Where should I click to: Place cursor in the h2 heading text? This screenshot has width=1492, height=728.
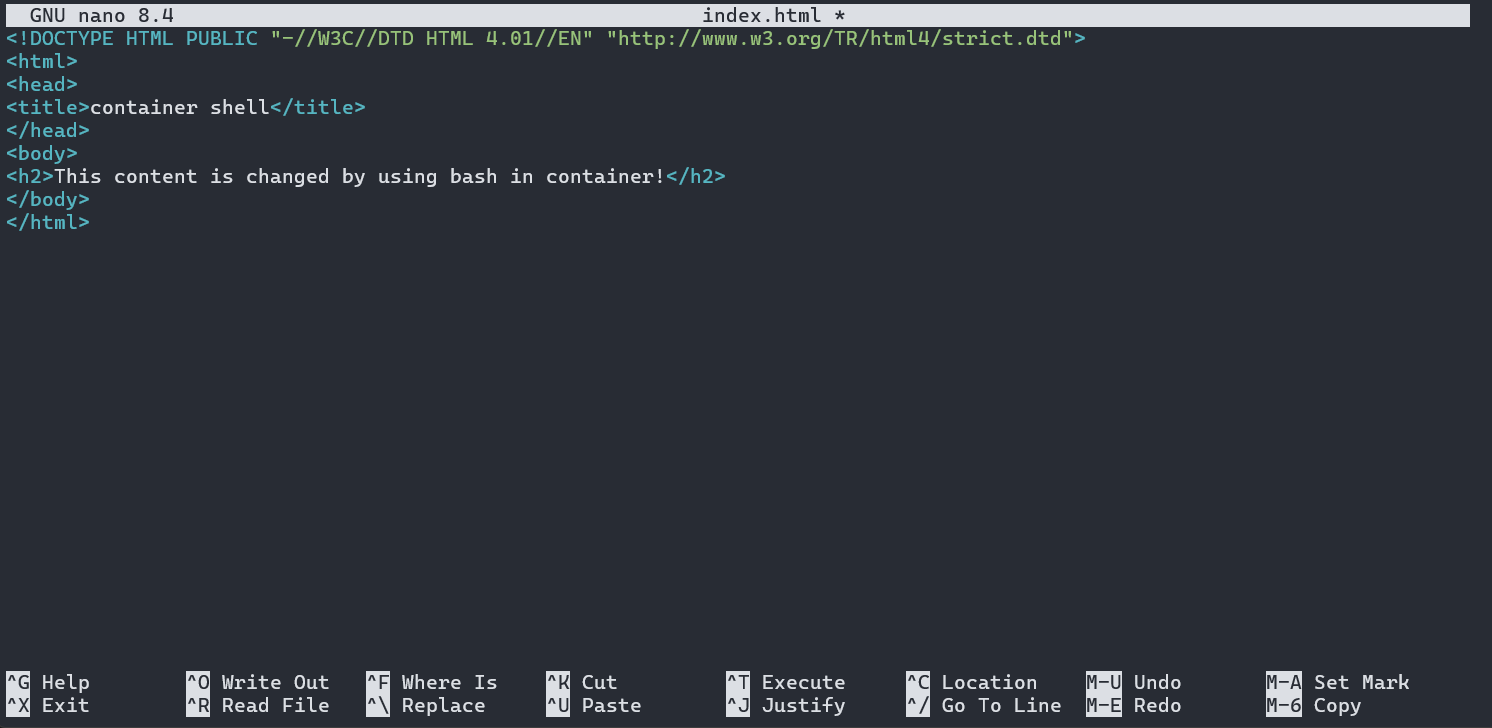(x=360, y=176)
